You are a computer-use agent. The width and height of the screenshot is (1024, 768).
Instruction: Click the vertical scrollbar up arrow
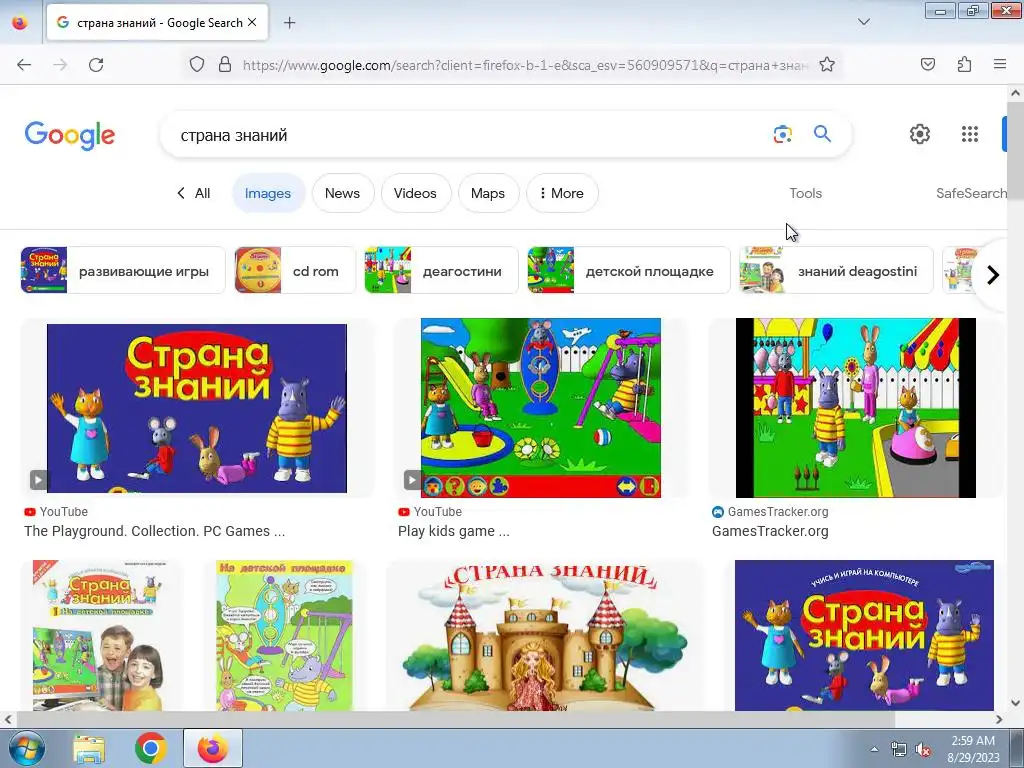(1015, 93)
